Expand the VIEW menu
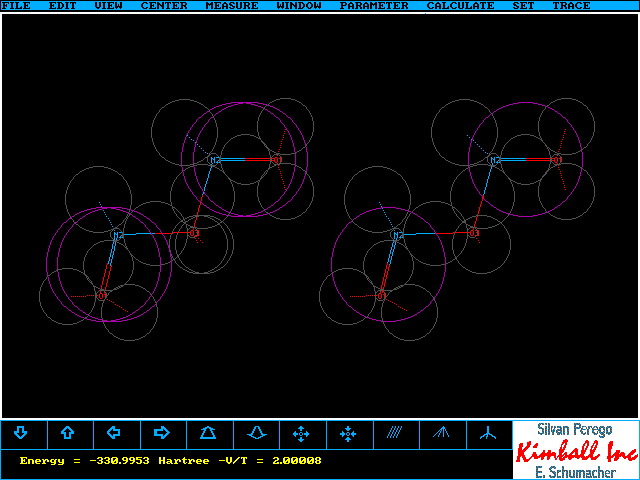This screenshot has width=640, height=480. click(x=109, y=6)
